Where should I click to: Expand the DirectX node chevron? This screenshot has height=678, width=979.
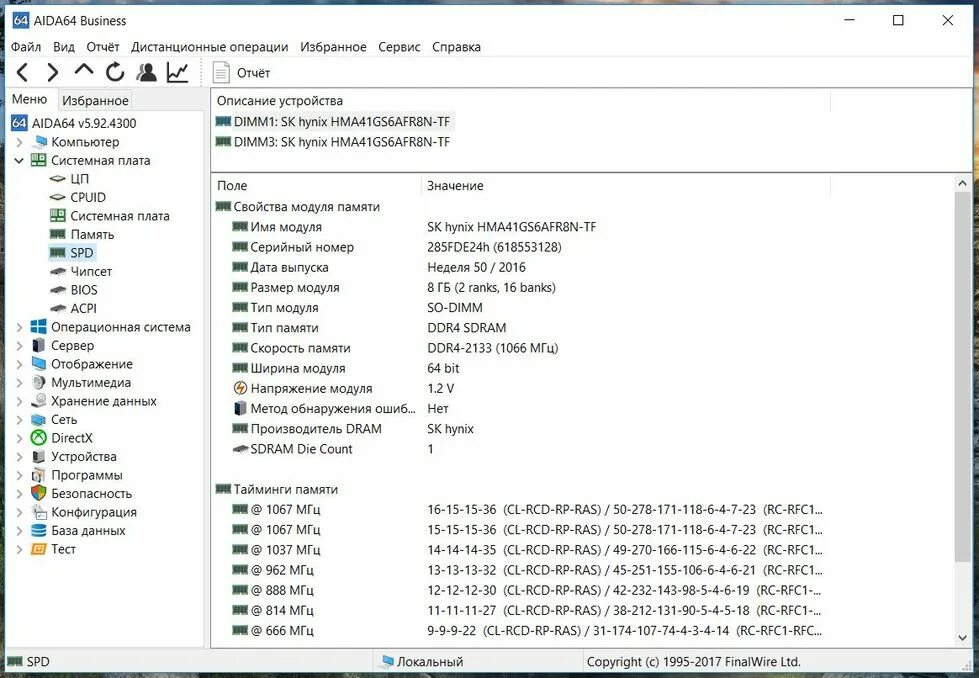[19, 438]
